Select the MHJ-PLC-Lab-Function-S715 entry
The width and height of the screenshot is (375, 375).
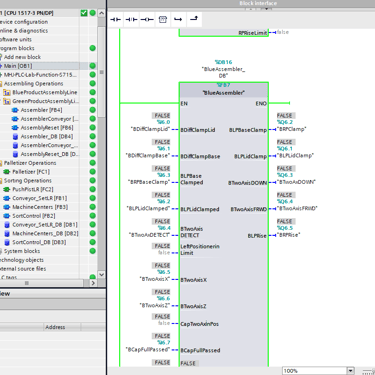click(x=40, y=75)
